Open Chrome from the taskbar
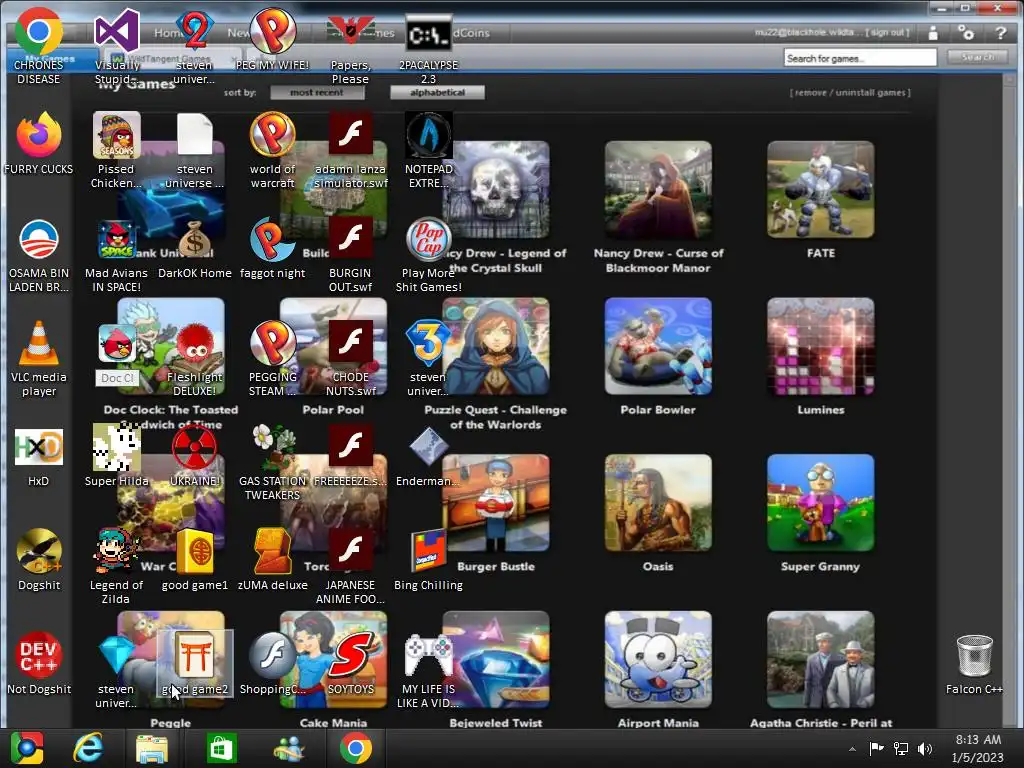 tap(355, 748)
